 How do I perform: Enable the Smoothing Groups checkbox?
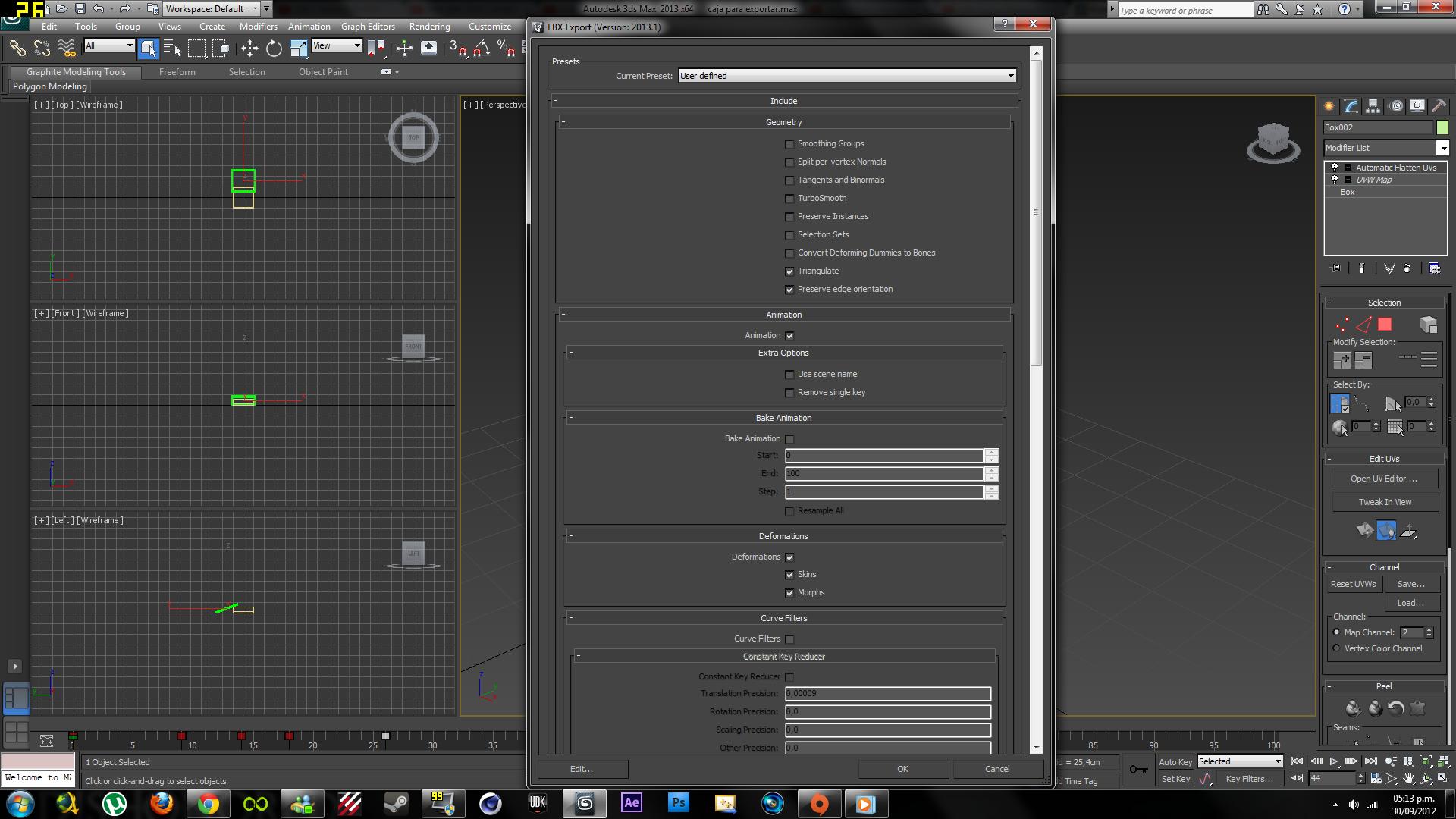tap(789, 144)
